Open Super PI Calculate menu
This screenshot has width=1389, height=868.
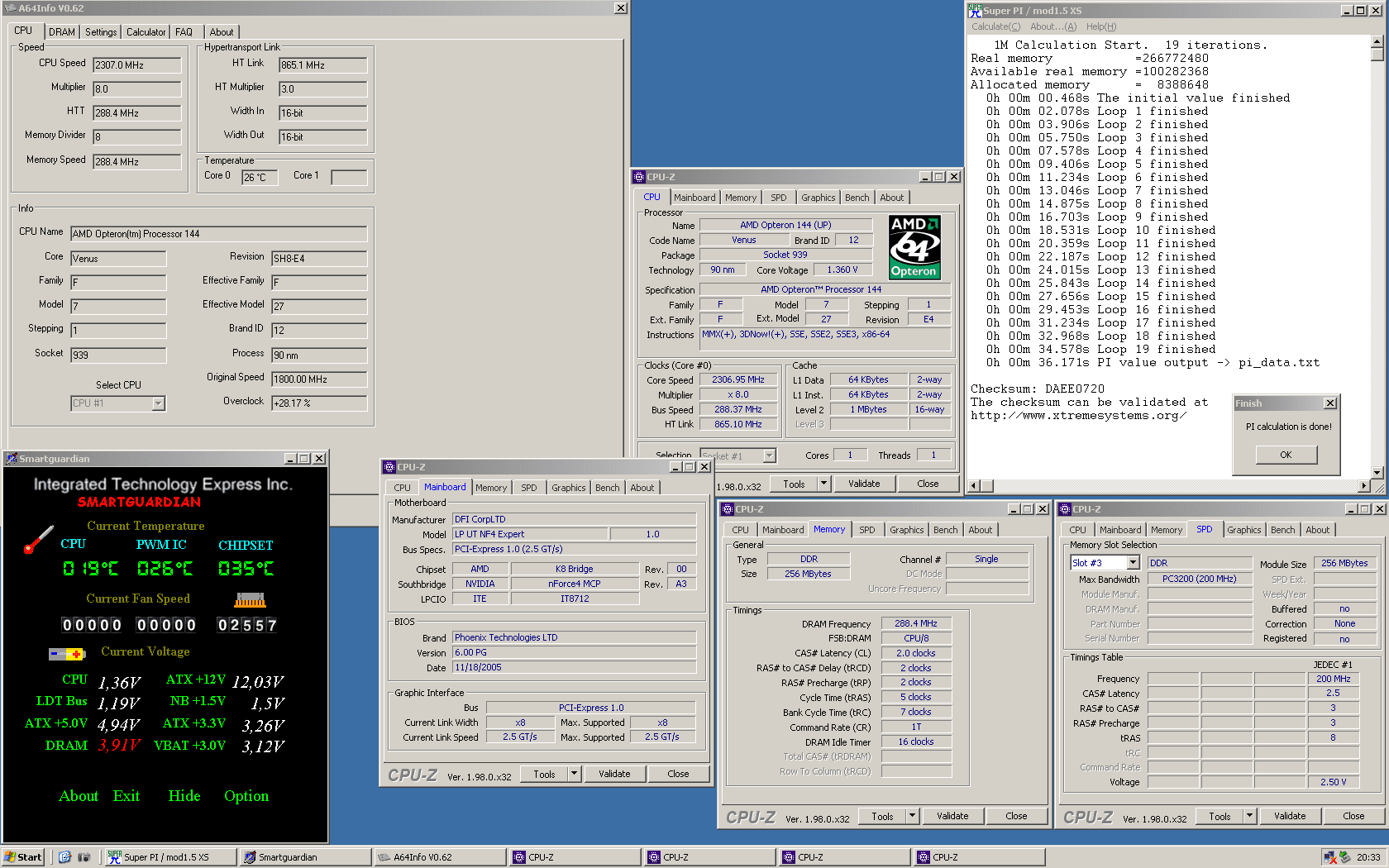(995, 26)
